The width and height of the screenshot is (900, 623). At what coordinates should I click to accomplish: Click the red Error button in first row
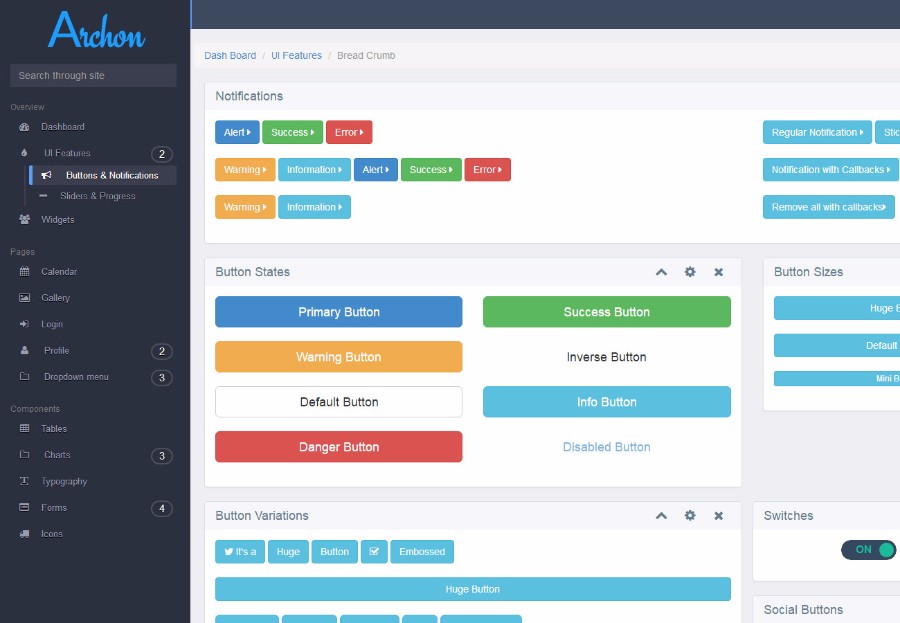tap(349, 132)
